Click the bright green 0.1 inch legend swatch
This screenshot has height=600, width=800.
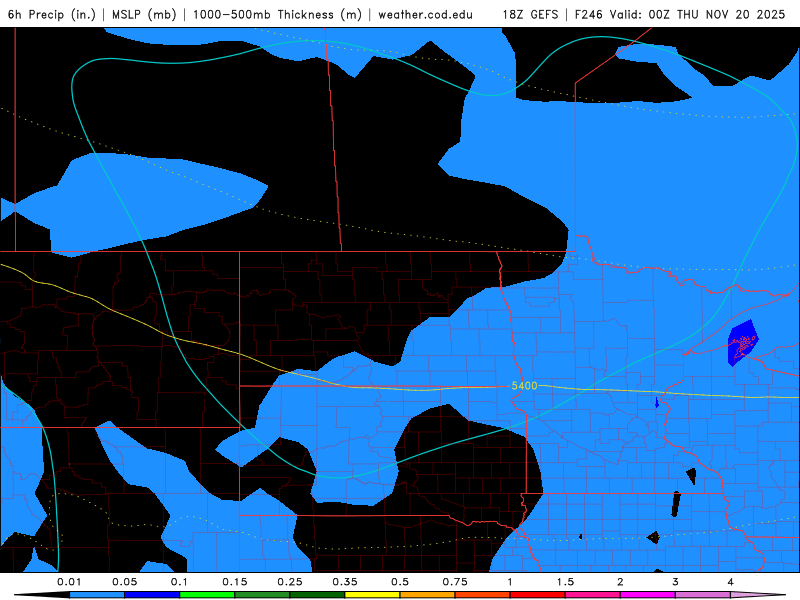[207, 595]
